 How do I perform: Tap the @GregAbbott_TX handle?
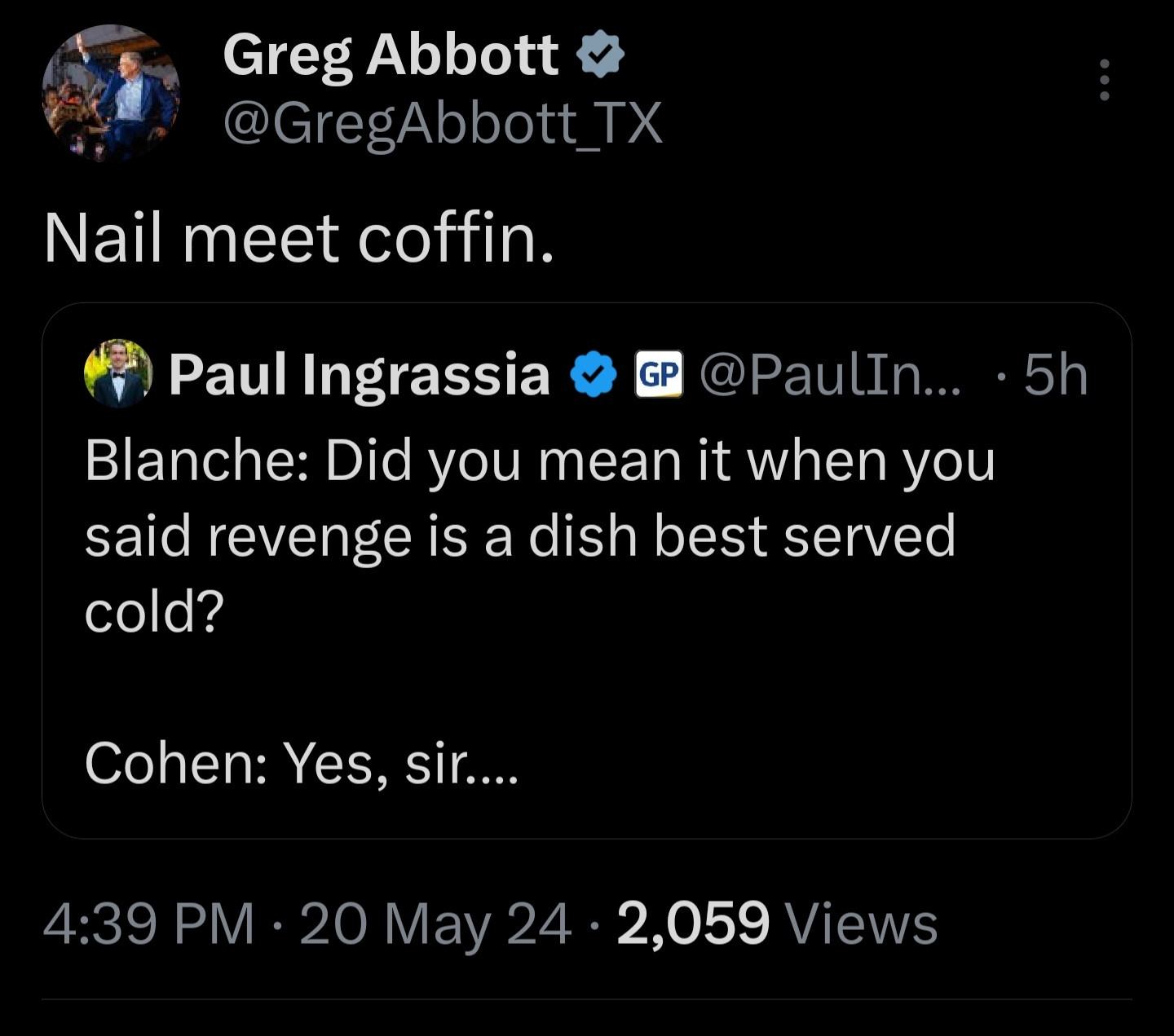tap(442, 123)
